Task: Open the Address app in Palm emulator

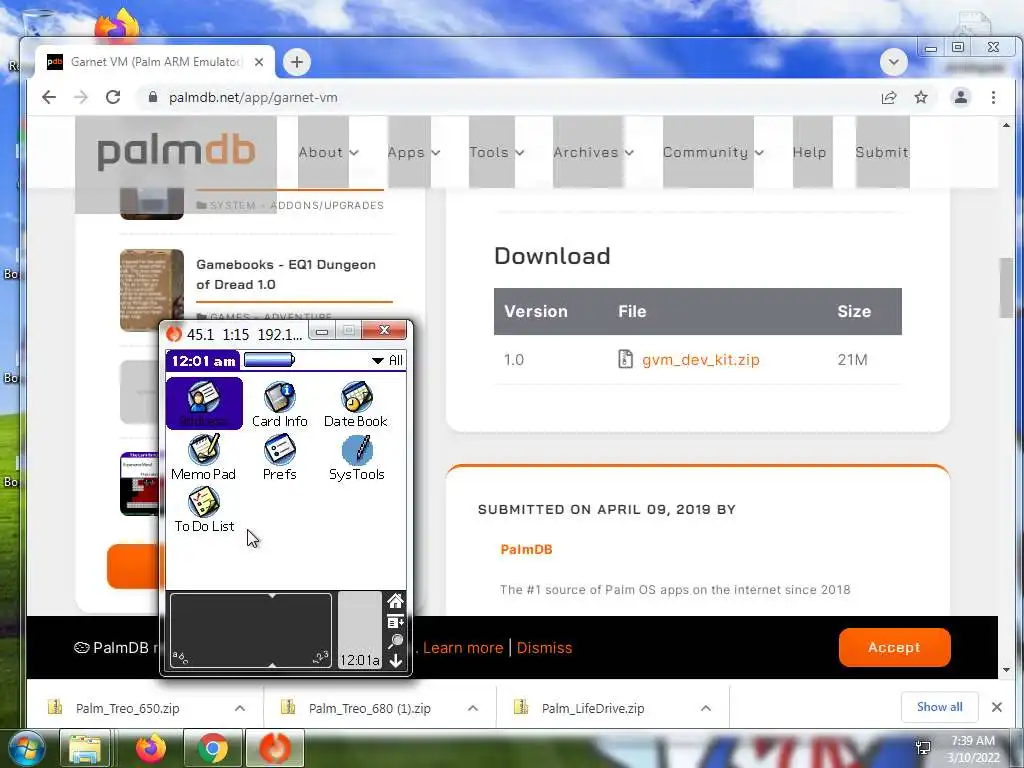Action: coord(204,403)
